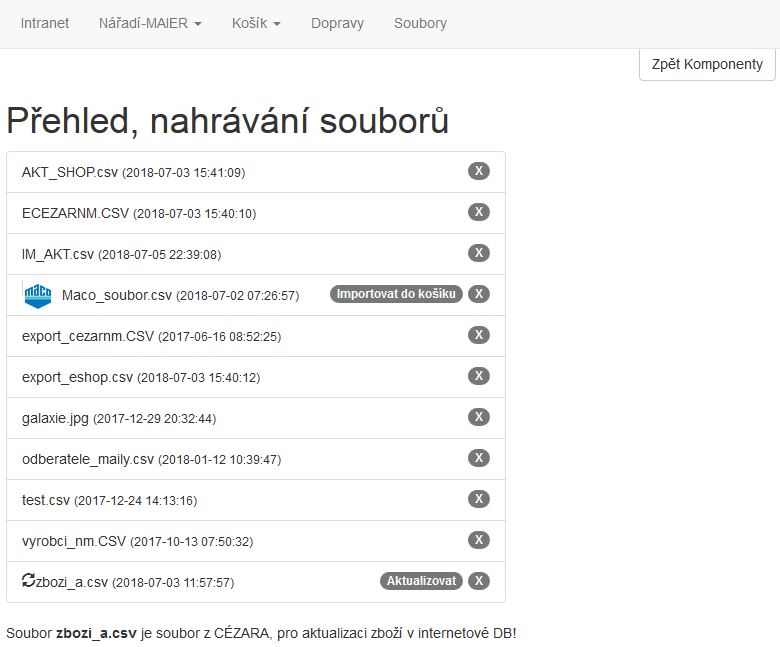Expand the Nářadí-MAIER dropdown menu
This screenshot has height=647, width=780.
pyautogui.click(x=150, y=23)
